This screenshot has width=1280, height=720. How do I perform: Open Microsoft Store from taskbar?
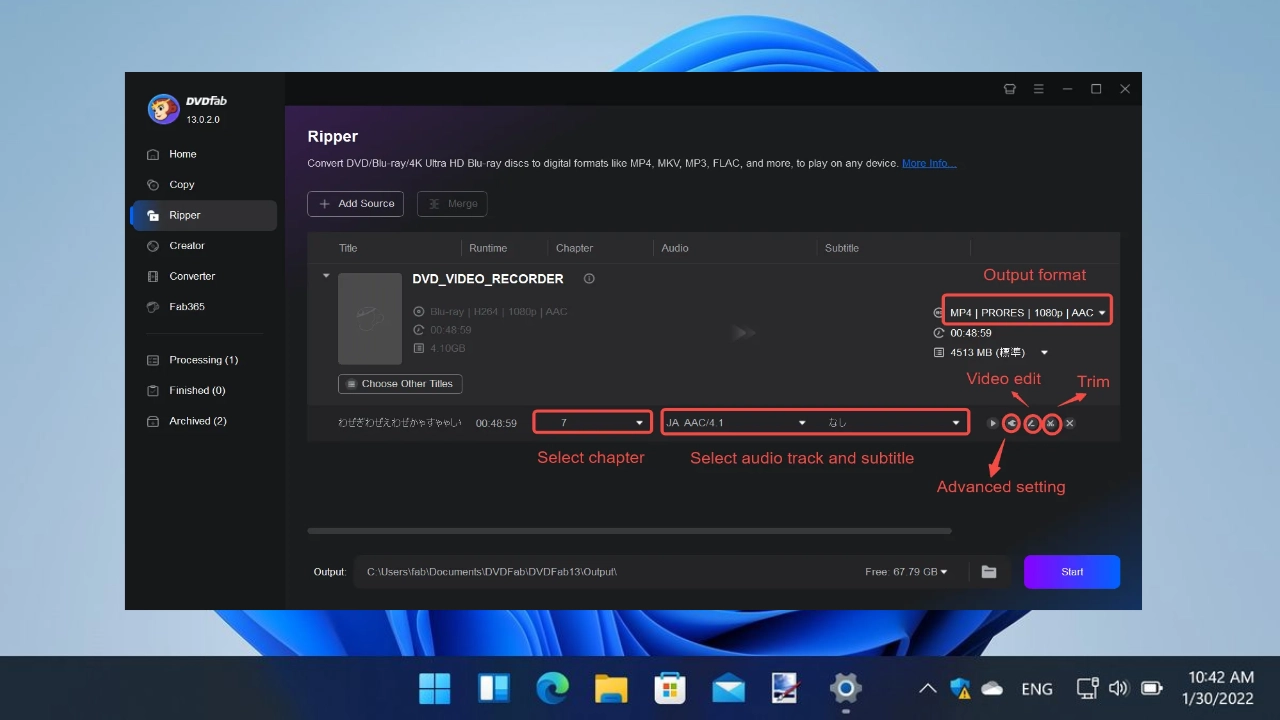click(x=670, y=688)
